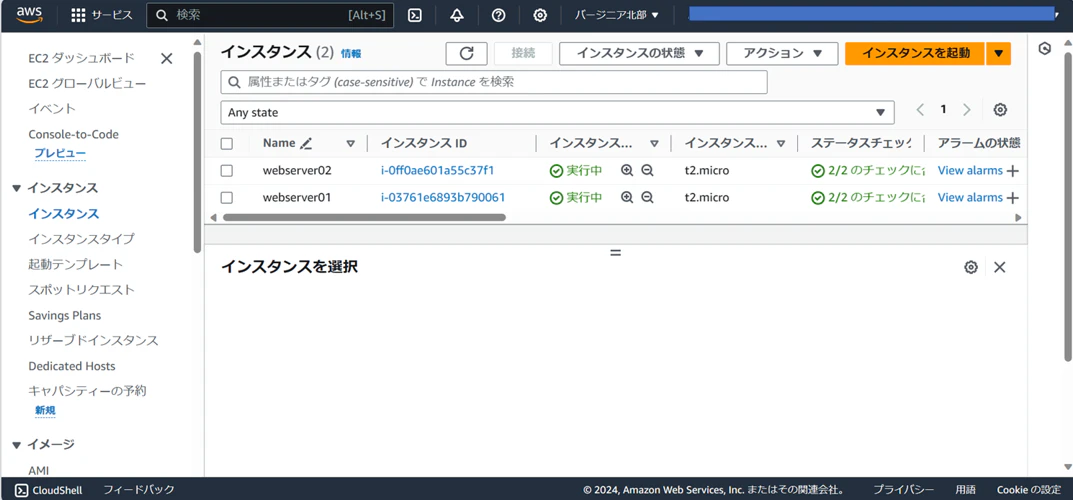The image size is (1073, 500).
Task: Sort by the Name column arrow
Action: point(350,144)
